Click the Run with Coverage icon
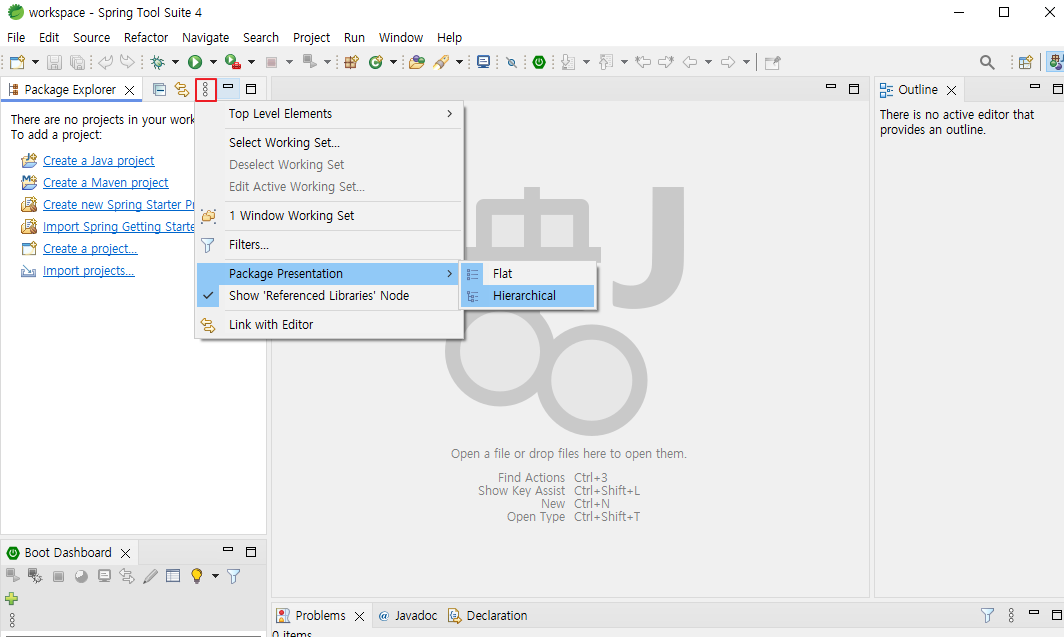The height and width of the screenshot is (637, 1064). pos(233,62)
